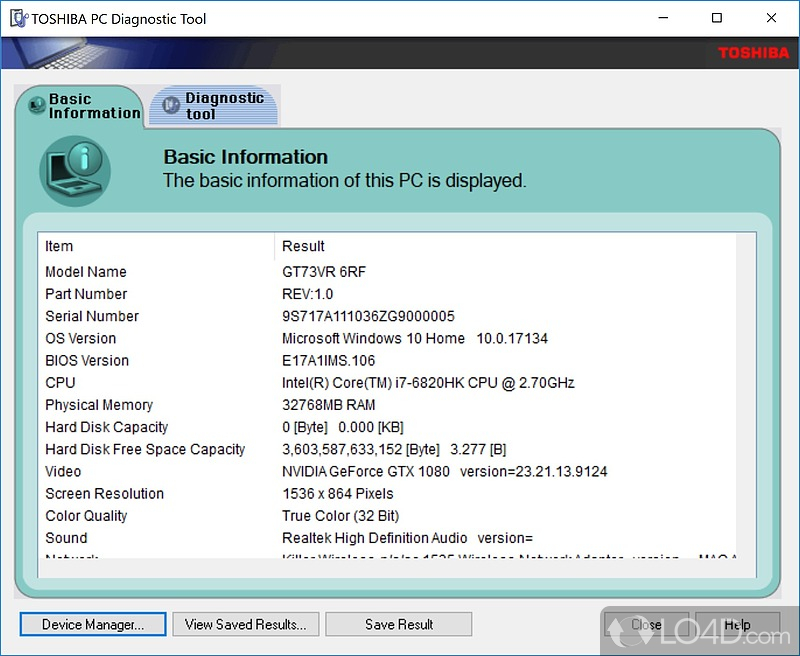Select the CPU row in the list

click(x=60, y=383)
